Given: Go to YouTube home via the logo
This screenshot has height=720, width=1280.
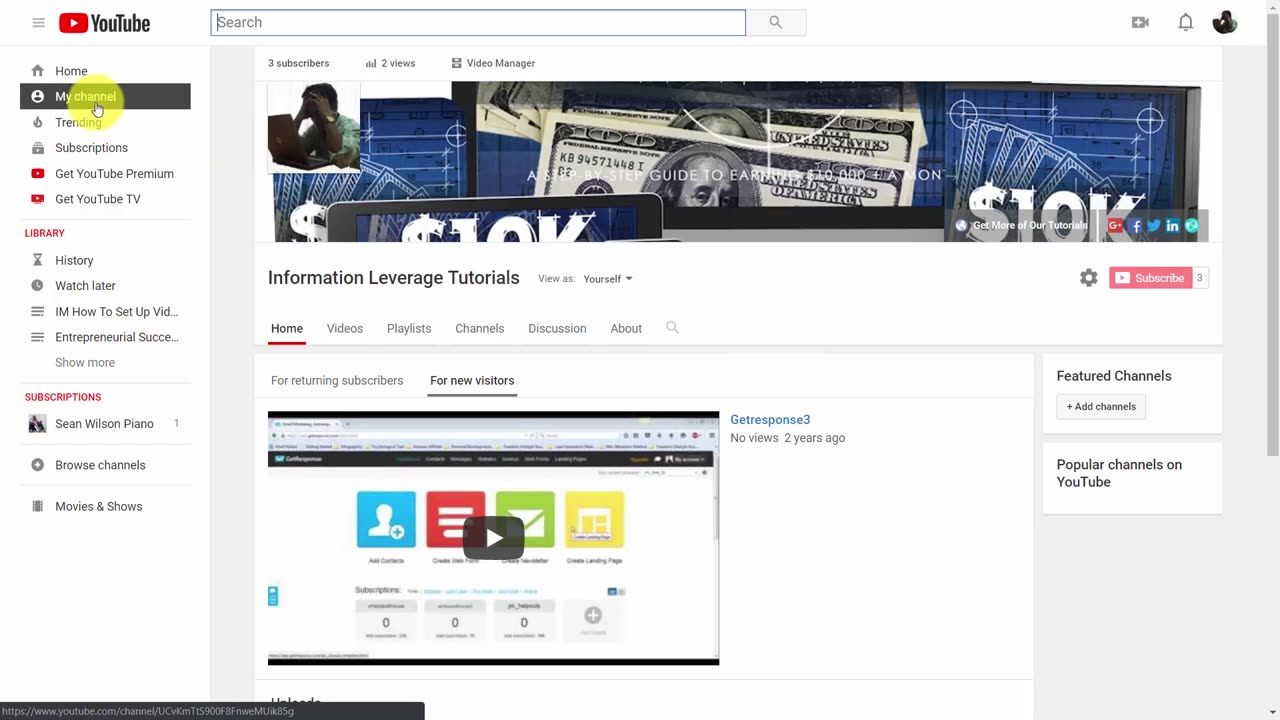Looking at the screenshot, I should tap(104, 22).
